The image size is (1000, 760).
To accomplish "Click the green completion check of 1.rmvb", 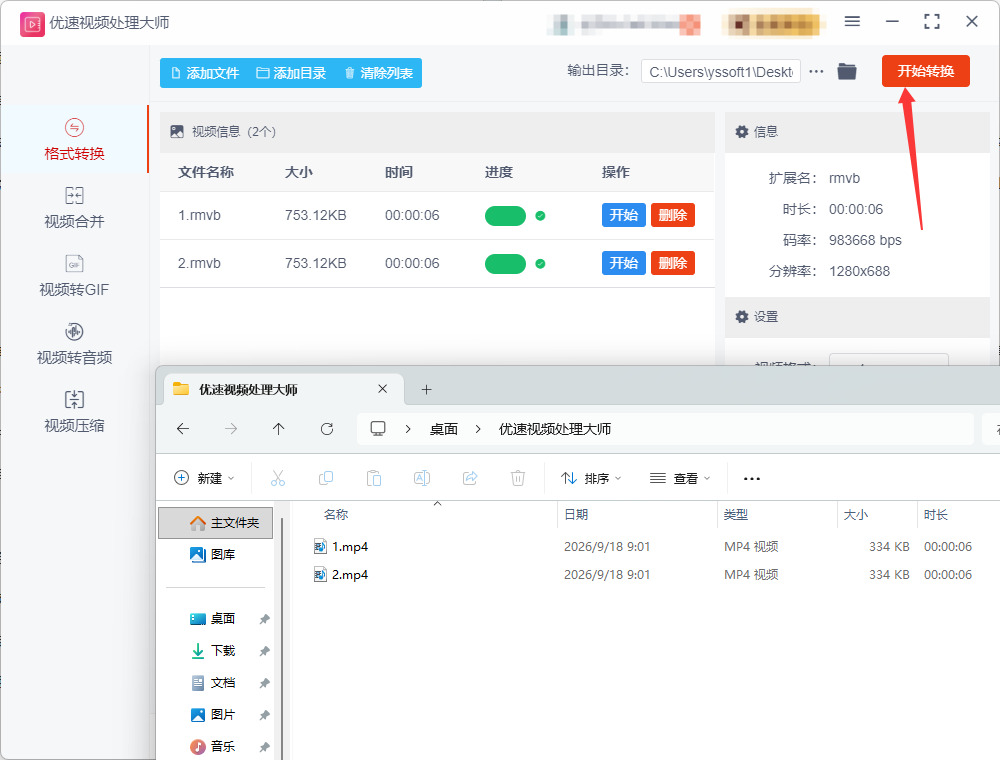I will (540, 216).
